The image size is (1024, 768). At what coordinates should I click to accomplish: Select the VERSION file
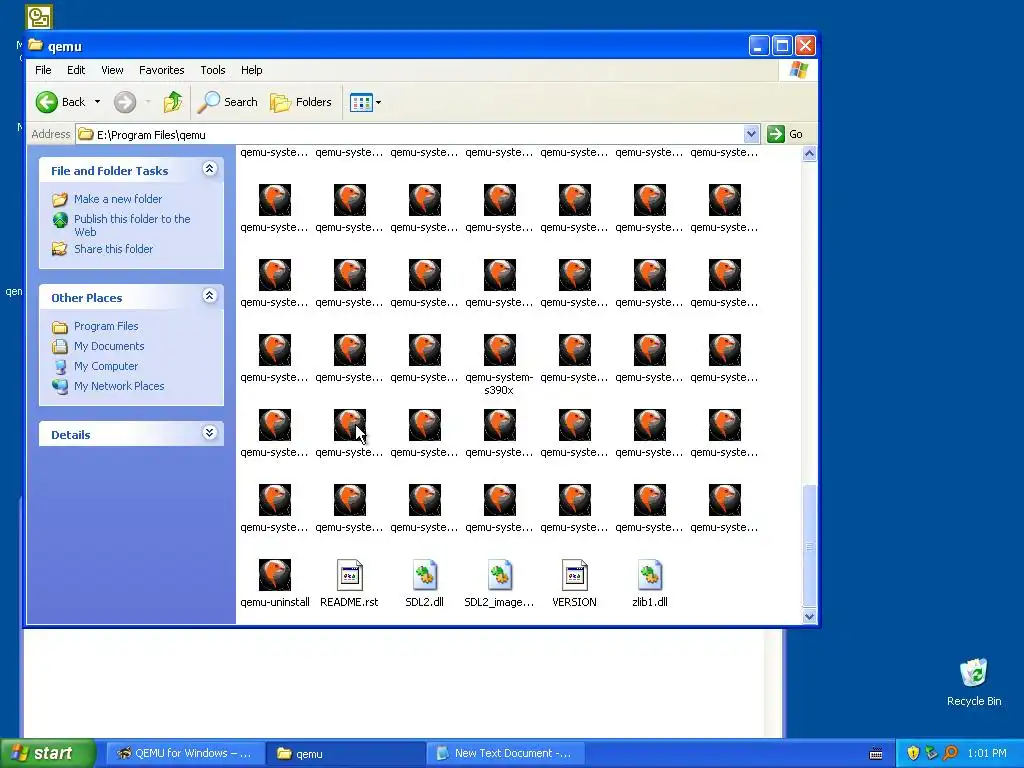[574, 583]
